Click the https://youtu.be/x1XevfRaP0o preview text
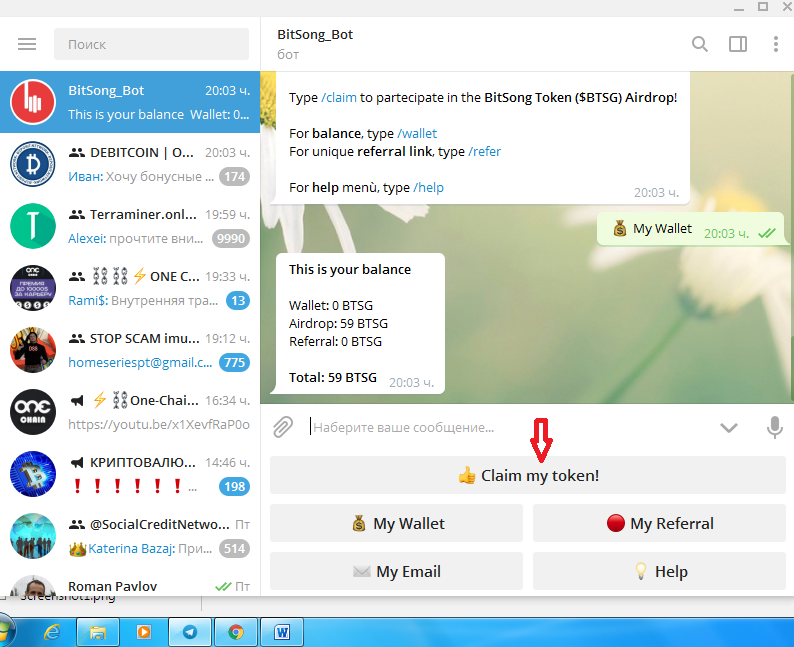 click(159, 424)
